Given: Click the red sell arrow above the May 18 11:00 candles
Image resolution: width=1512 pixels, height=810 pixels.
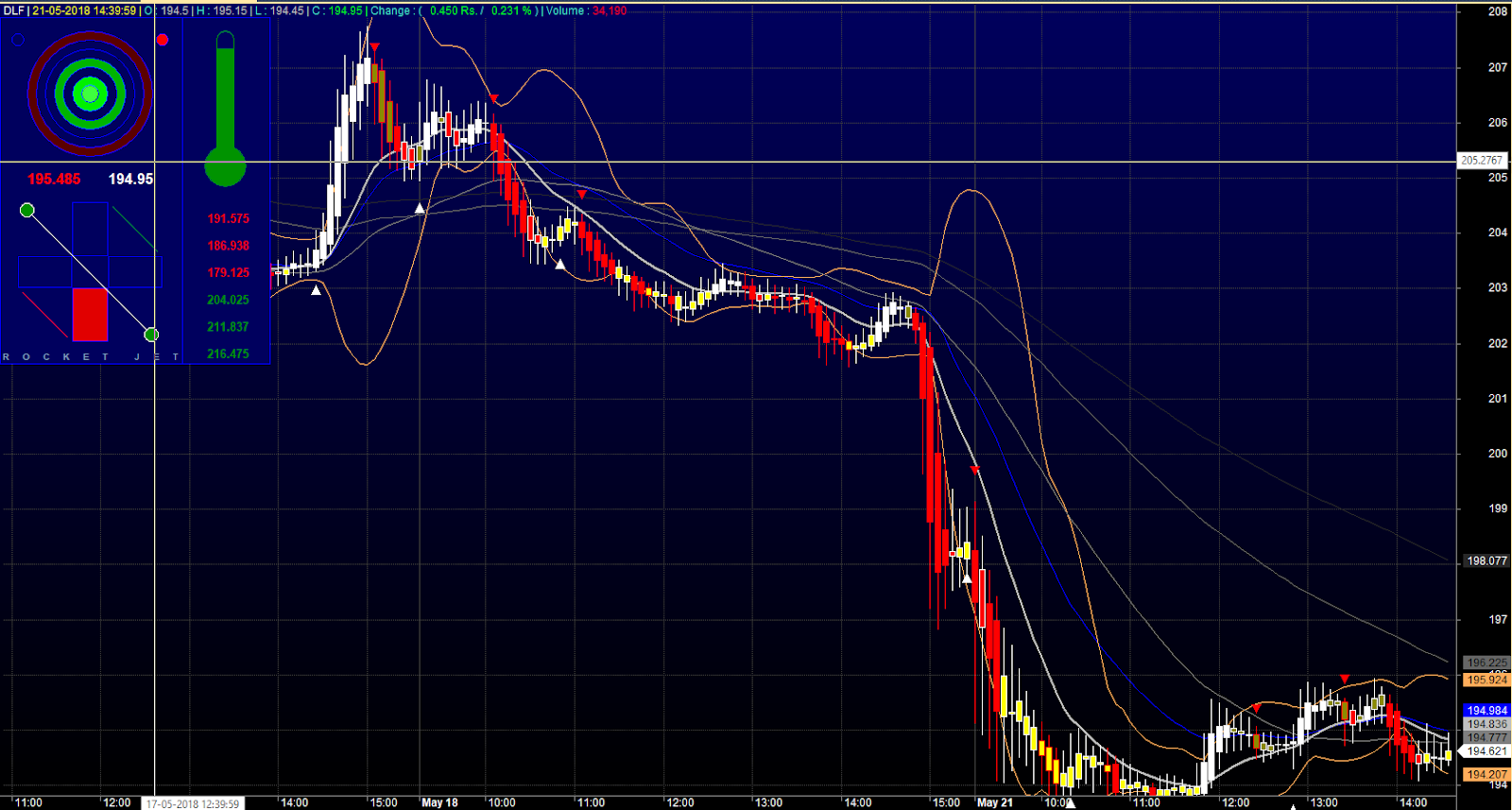Looking at the screenshot, I should [x=581, y=195].
